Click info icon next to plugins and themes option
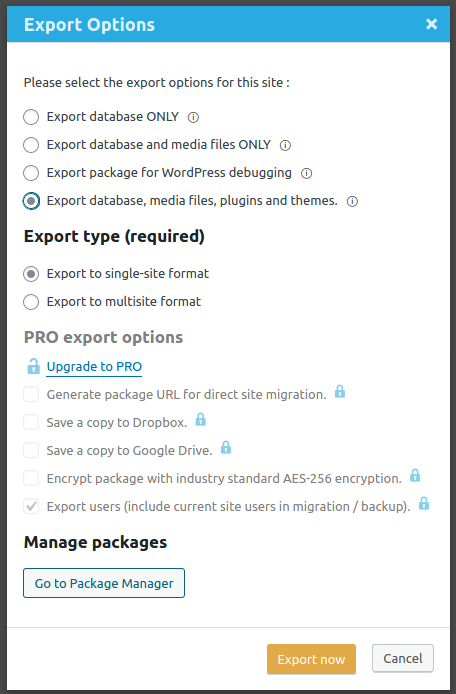This screenshot has height=694, width=456. [x=352, y=201]
